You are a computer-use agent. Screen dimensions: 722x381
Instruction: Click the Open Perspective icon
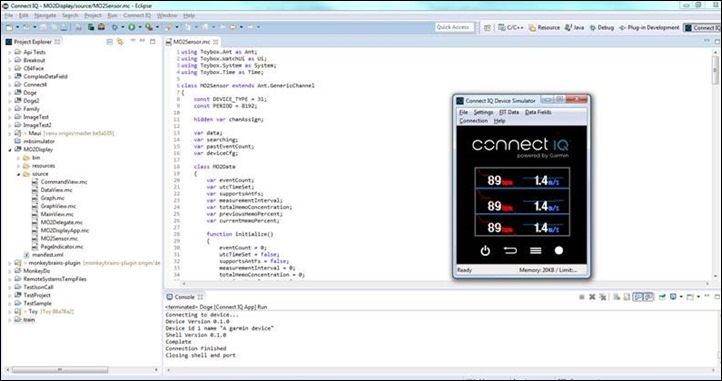(x=487, y=28)
